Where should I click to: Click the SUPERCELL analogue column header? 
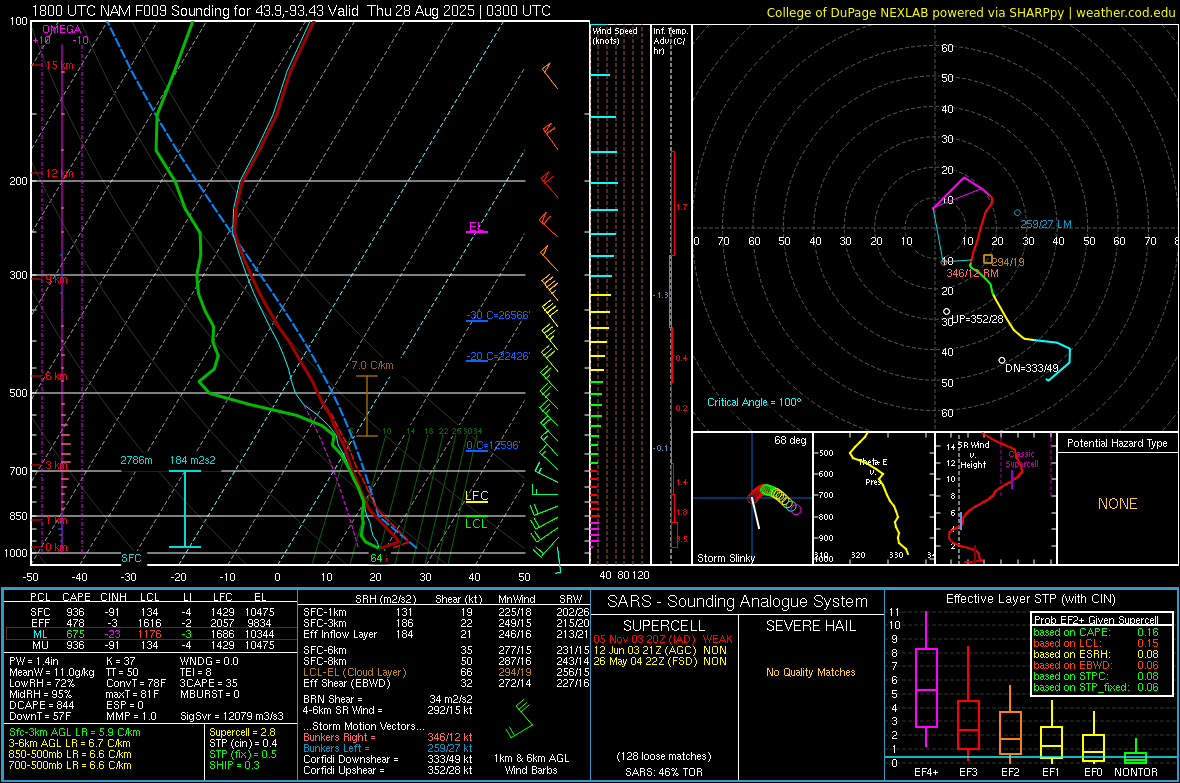click(x=664, y=626)
